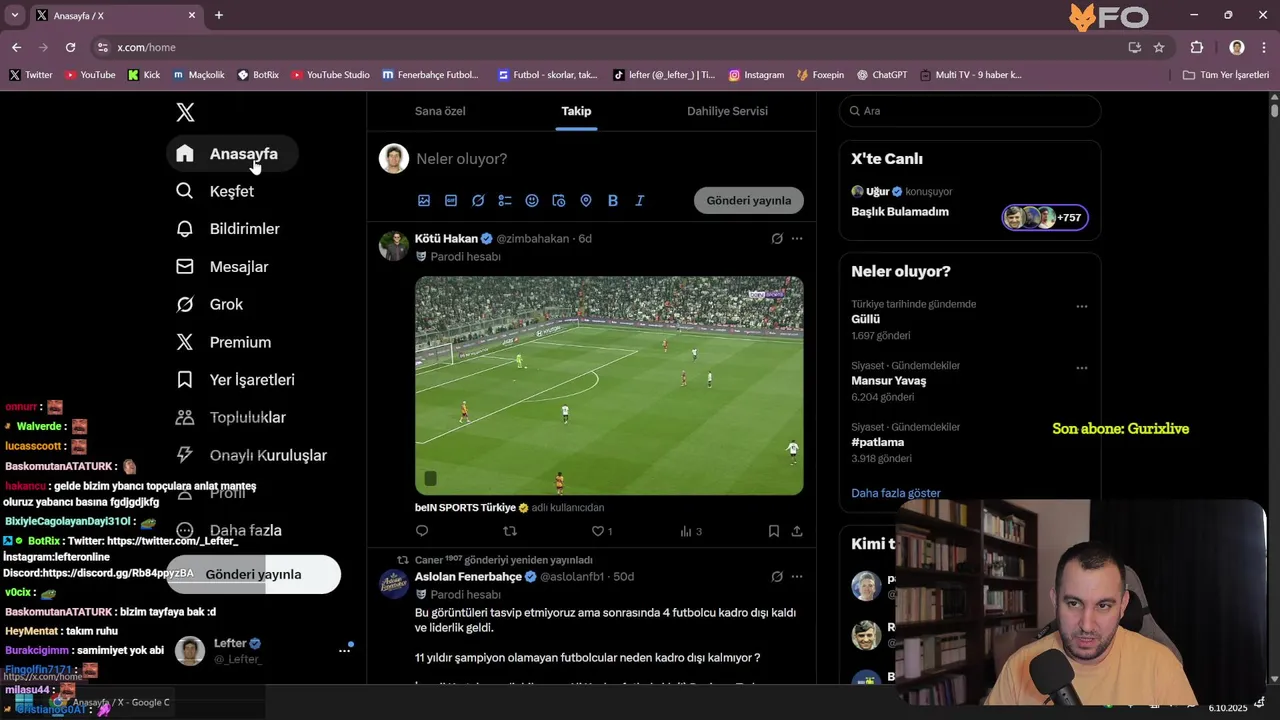Open more options on Kötü Hakan post
This screenshot has width=1280, height=720.
point(797,238)
